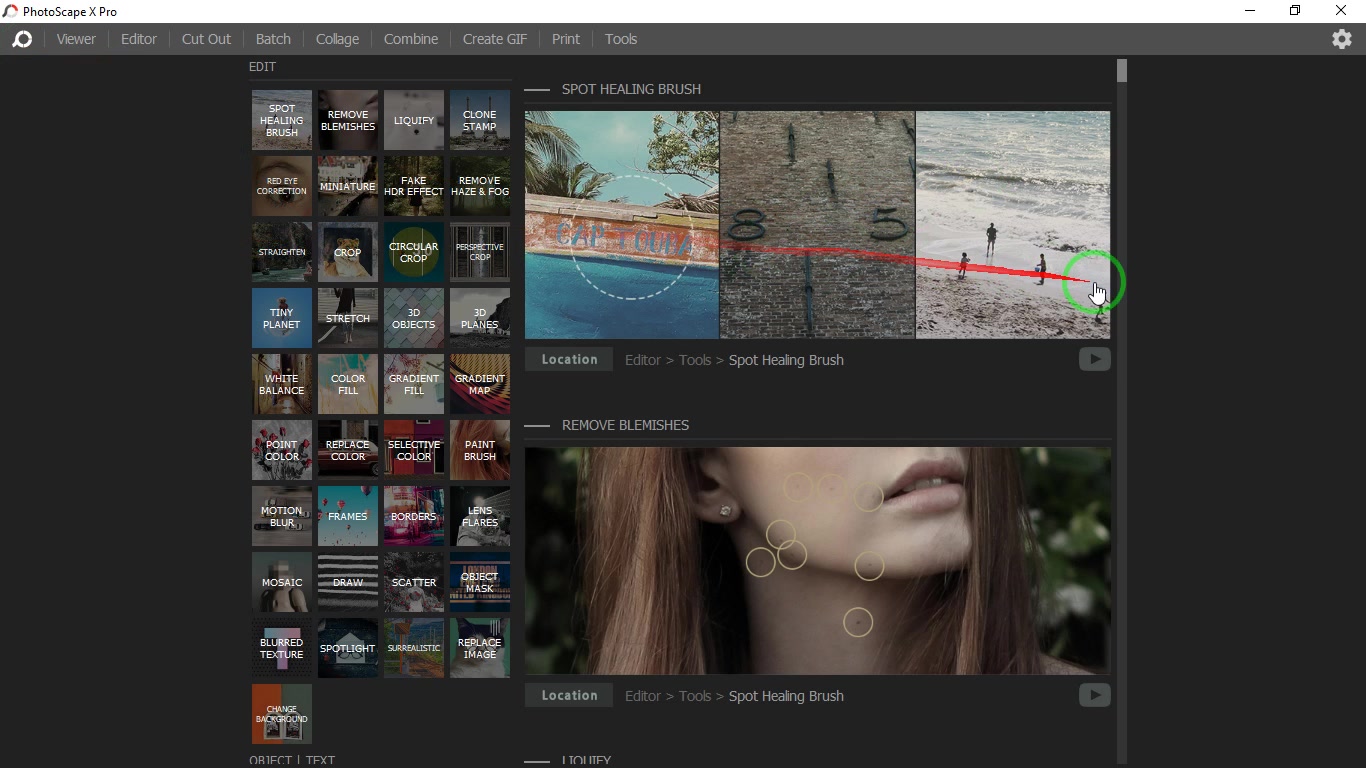Image resolution: width=1366 pixels, height=768 pixels.
Task: Click the REMOVE BLEMISHES section heading
Action: click(x=625, y=425)
